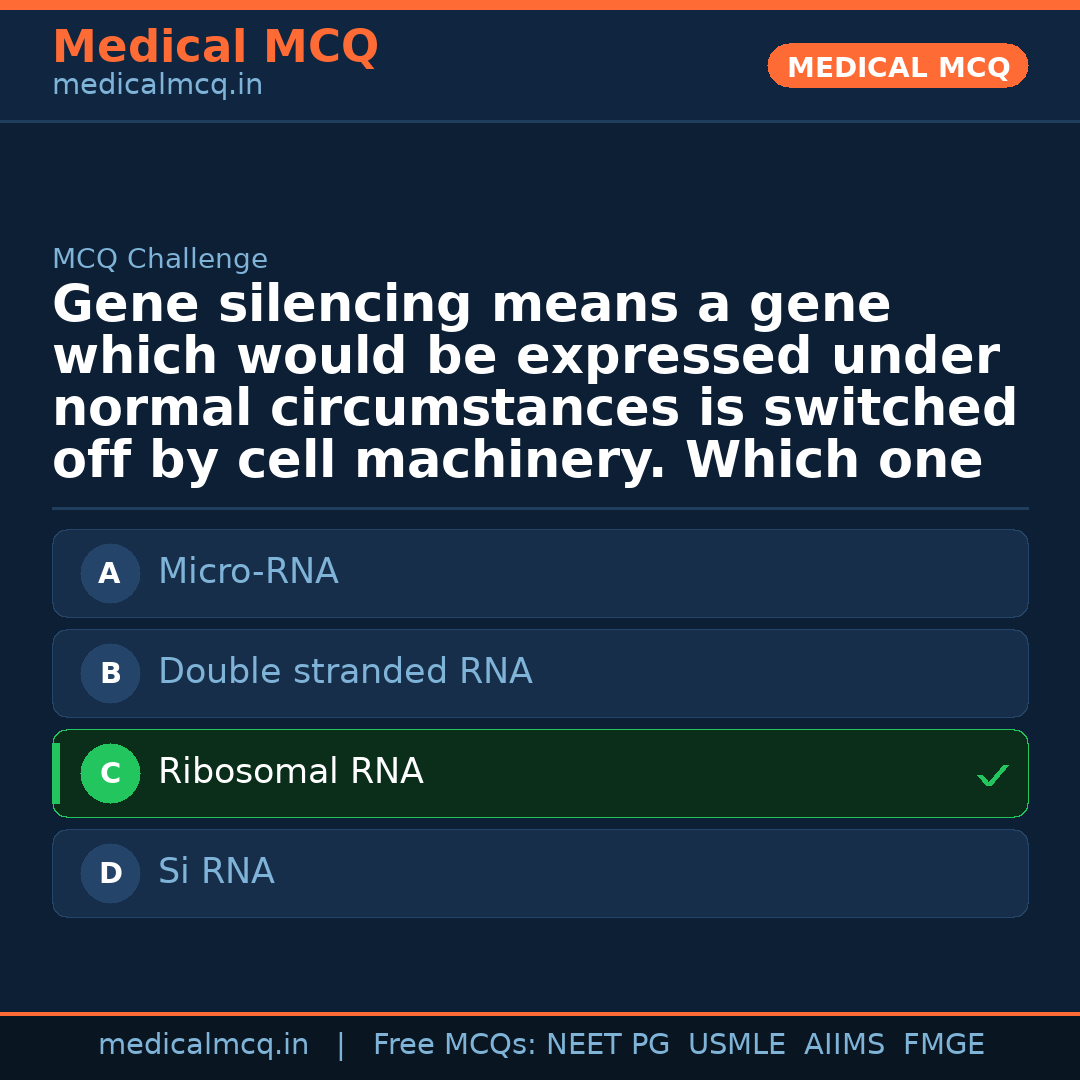Click AIIMS in the footer
Image resolution: width=1080 pixels, height=1080 pixels.
(x=844, y=1045)
